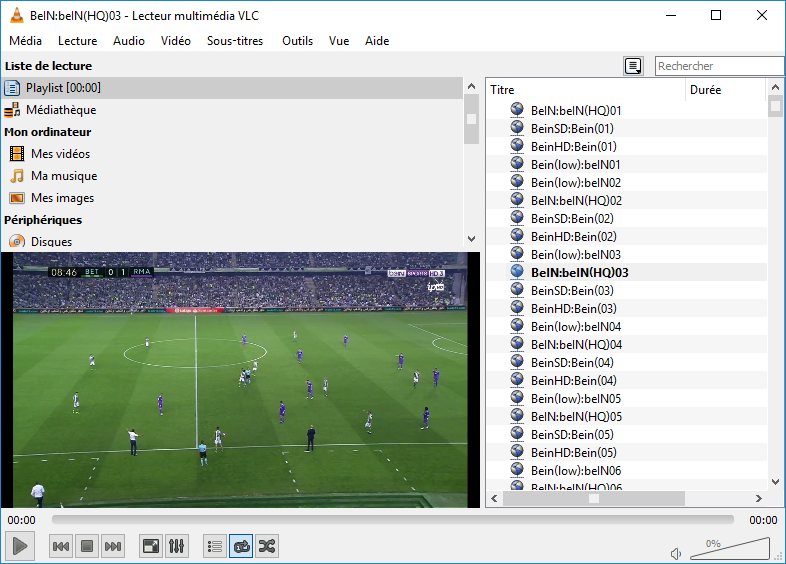Open Ma musique in sidebar

click(x=232, y=176)
